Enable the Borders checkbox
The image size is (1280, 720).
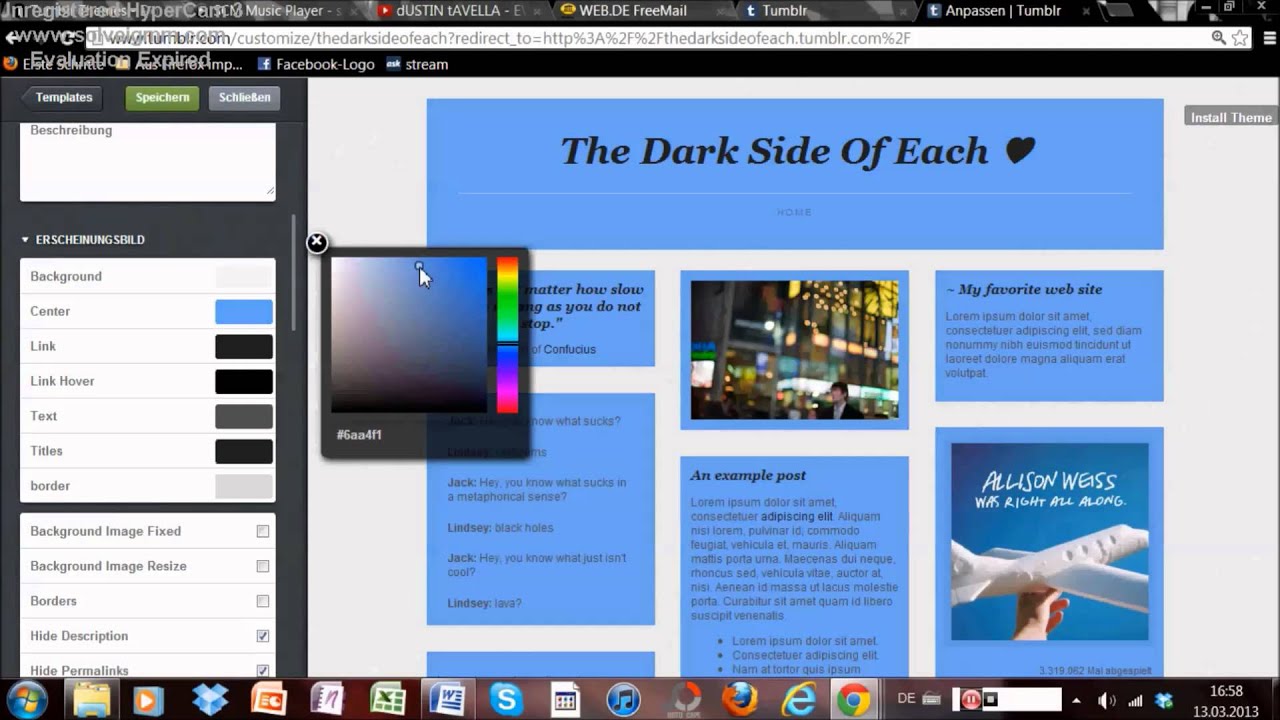click(x=262, y=601)
